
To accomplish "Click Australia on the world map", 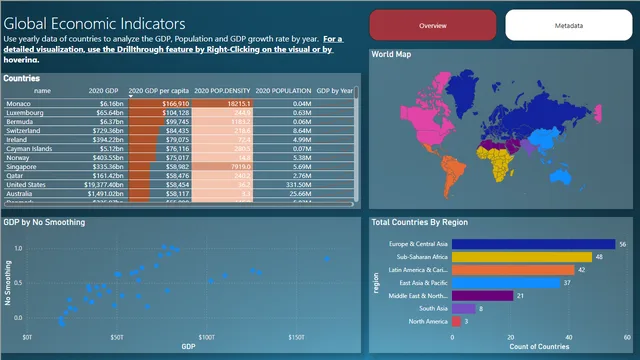I will click(x=560, y=176).
